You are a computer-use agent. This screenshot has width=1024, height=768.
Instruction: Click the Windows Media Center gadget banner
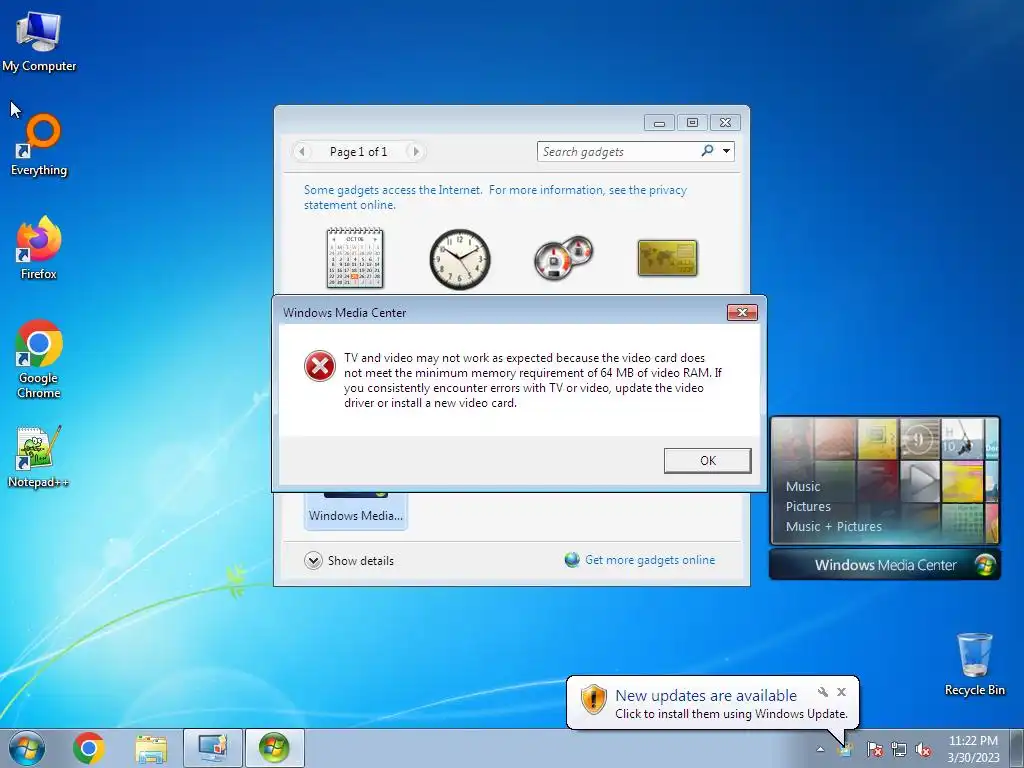885,565
